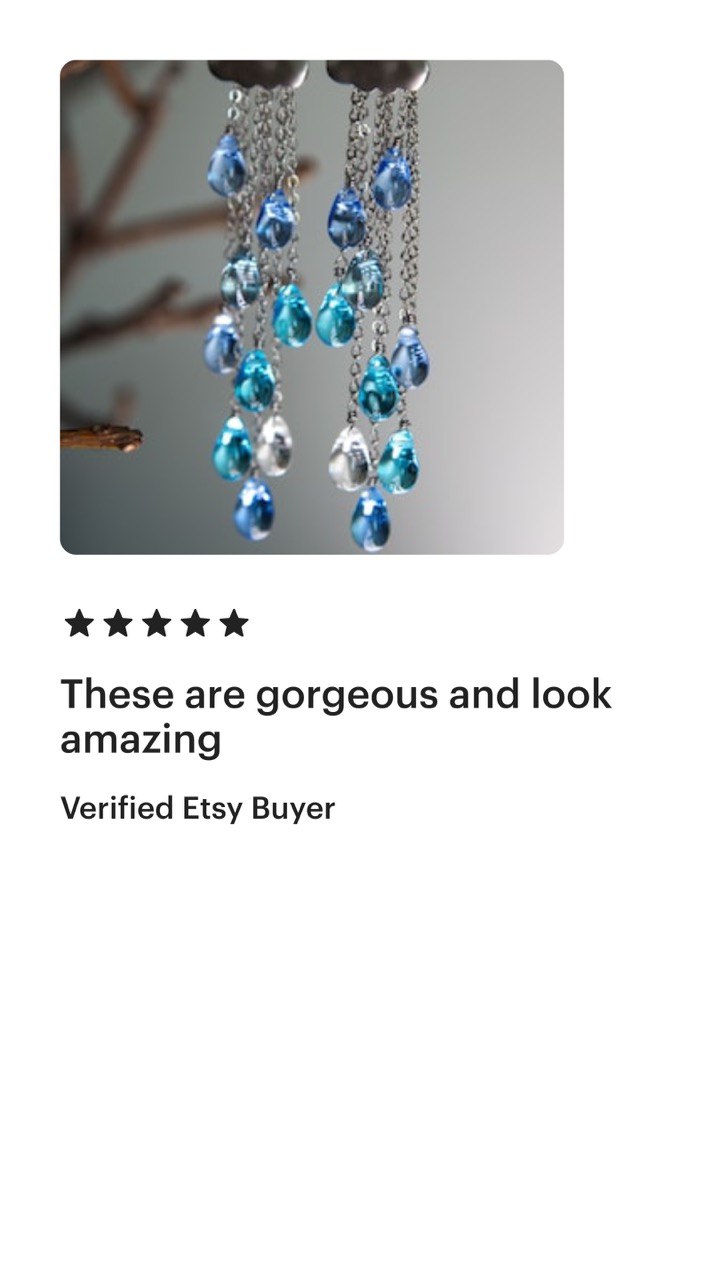Click the left cloud charm in the photo
This screenshot has width=720, height=1280.
[257, 73]
